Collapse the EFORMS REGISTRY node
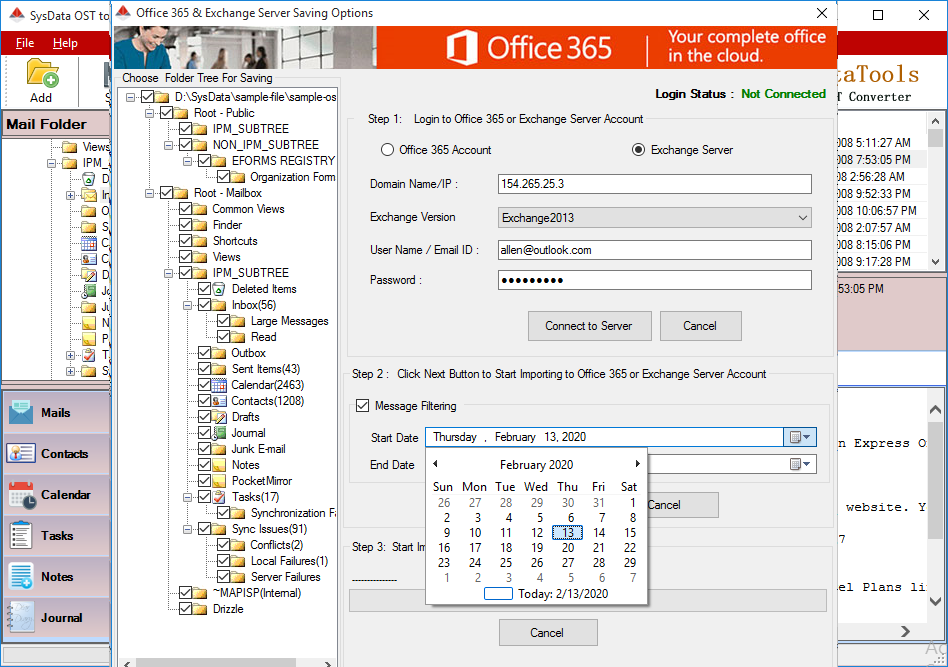 coord(187,161)
